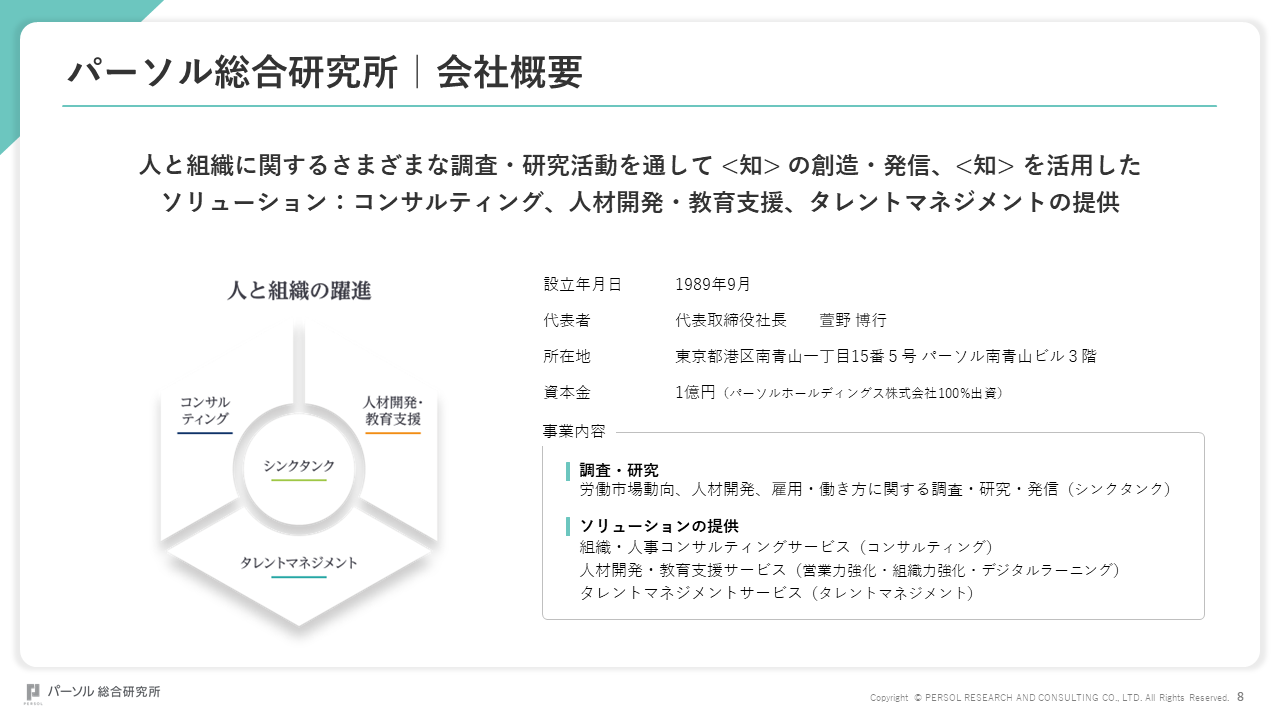Viewport: 1280px width, 720px height.
Task: Select the slide title パーソル総合研究所｜会社概要
Action: [325, 73]
